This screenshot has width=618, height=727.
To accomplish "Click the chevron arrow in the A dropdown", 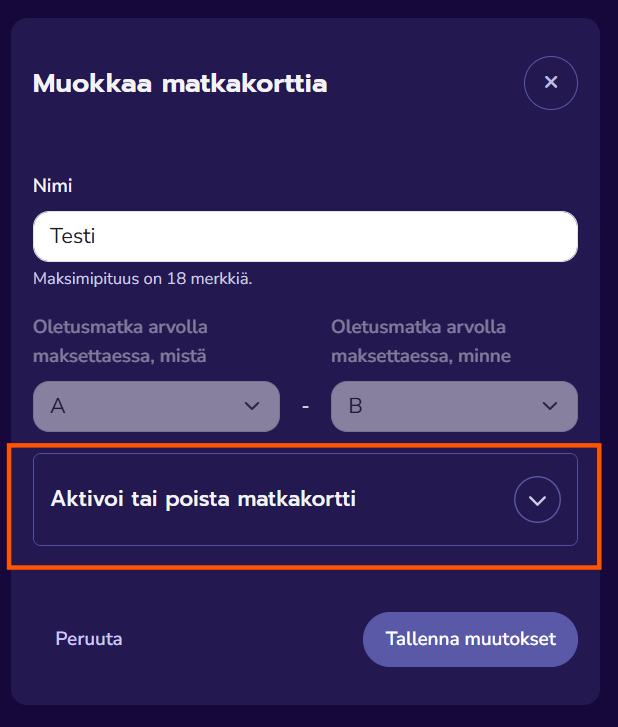I will (251, 406).
